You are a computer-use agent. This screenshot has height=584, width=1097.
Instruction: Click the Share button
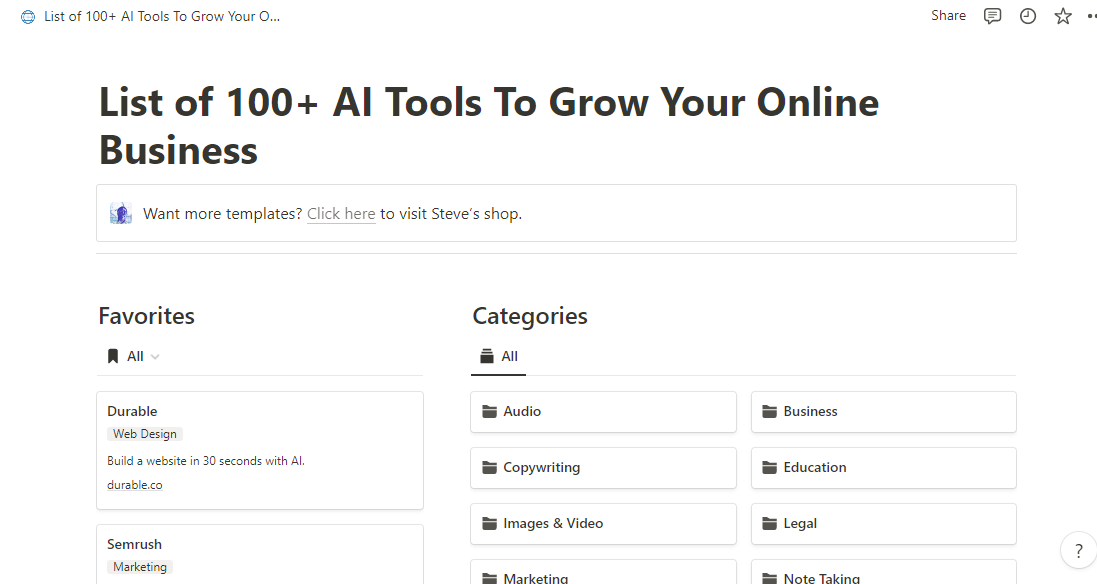(x=948, y=15)
